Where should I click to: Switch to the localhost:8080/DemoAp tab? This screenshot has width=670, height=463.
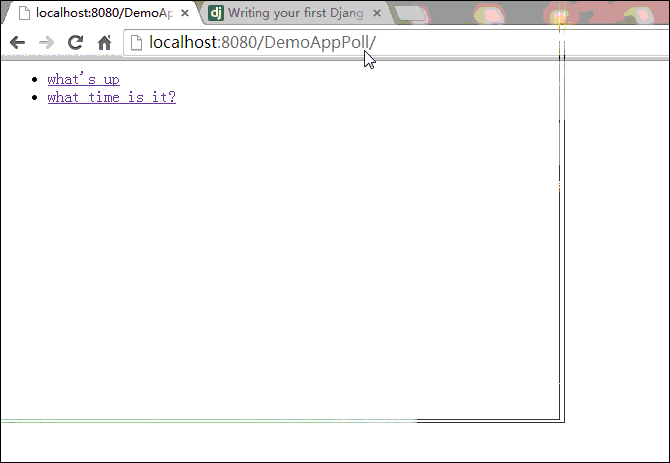click(x=101, y=13)
